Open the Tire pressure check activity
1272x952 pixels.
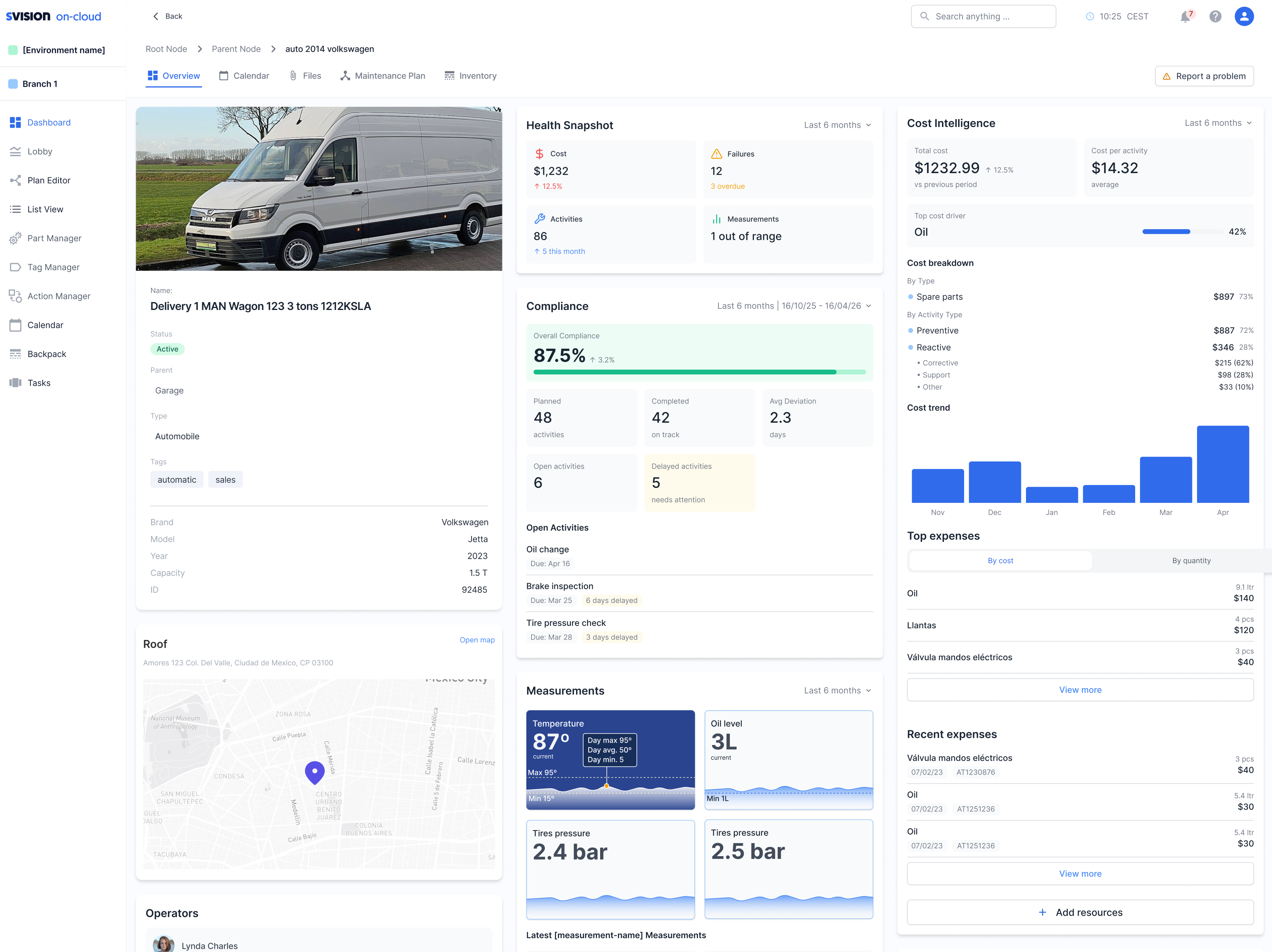pos(699,630)
